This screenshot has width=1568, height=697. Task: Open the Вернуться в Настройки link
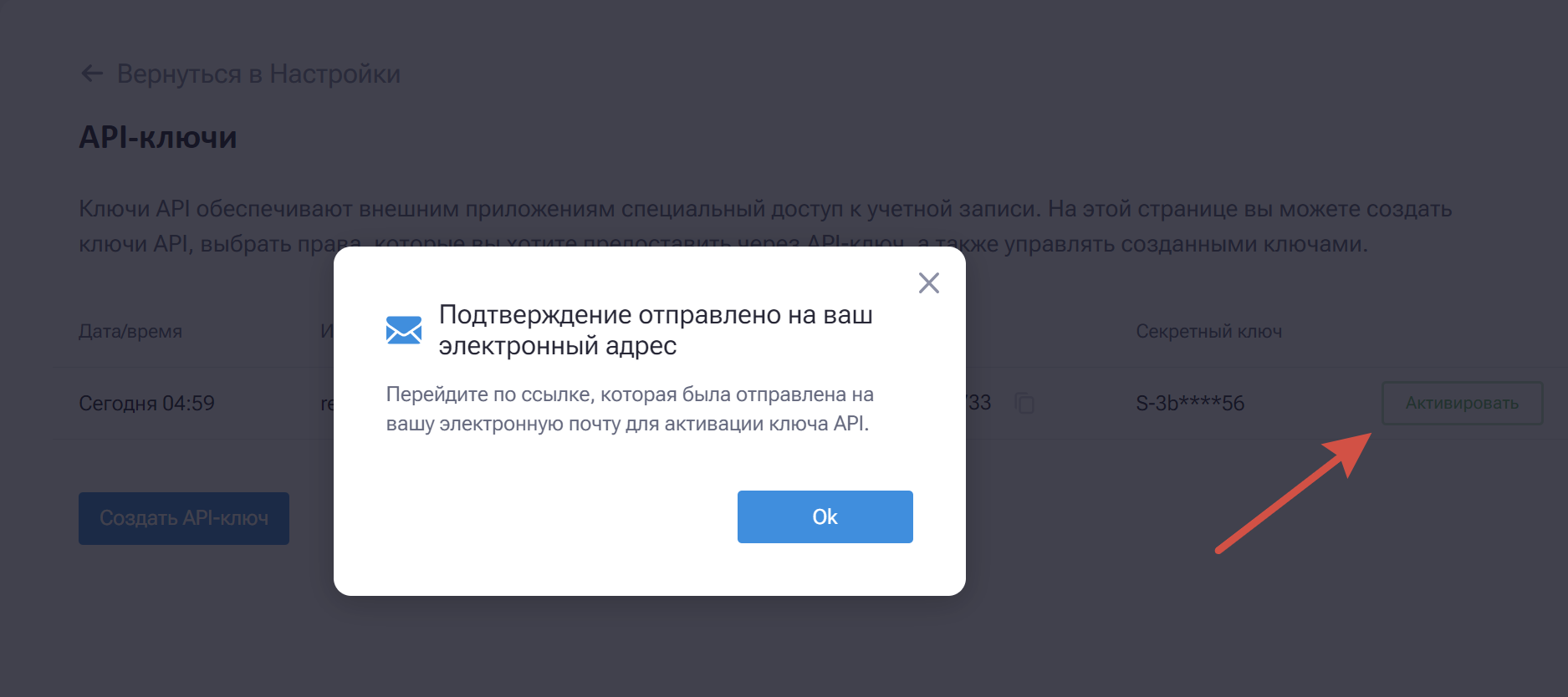click(240, 74)
